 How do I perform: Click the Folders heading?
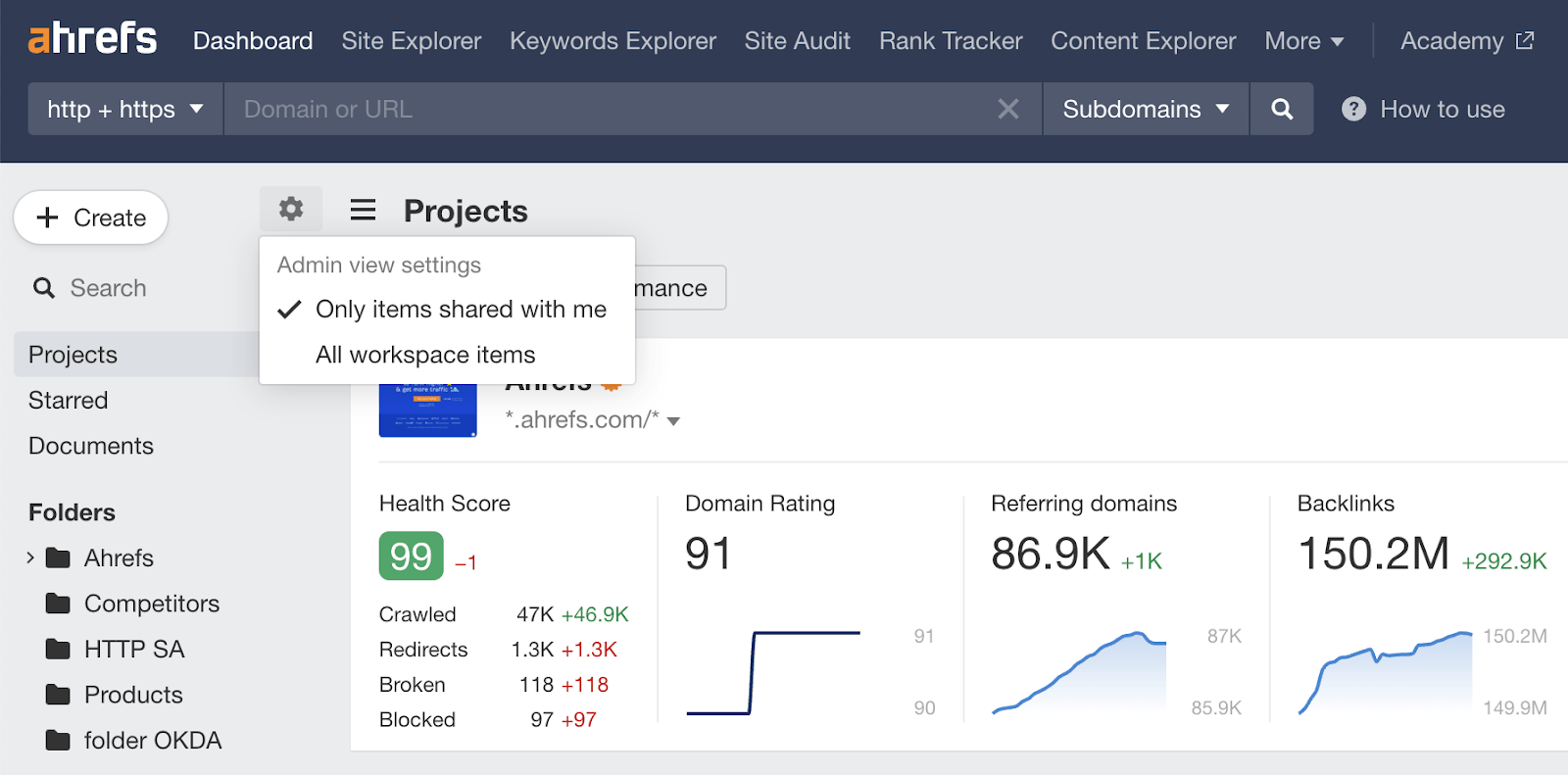pos(72,512)
